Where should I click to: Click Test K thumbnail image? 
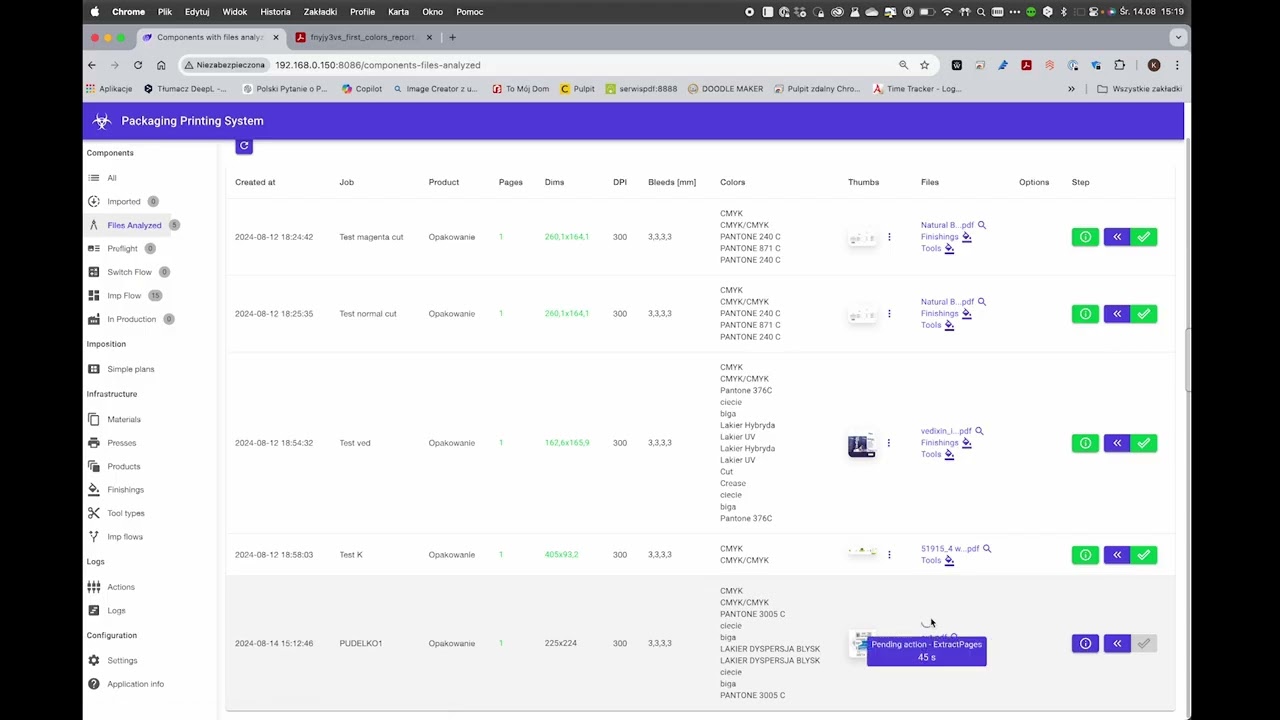(x=862, y=551)
